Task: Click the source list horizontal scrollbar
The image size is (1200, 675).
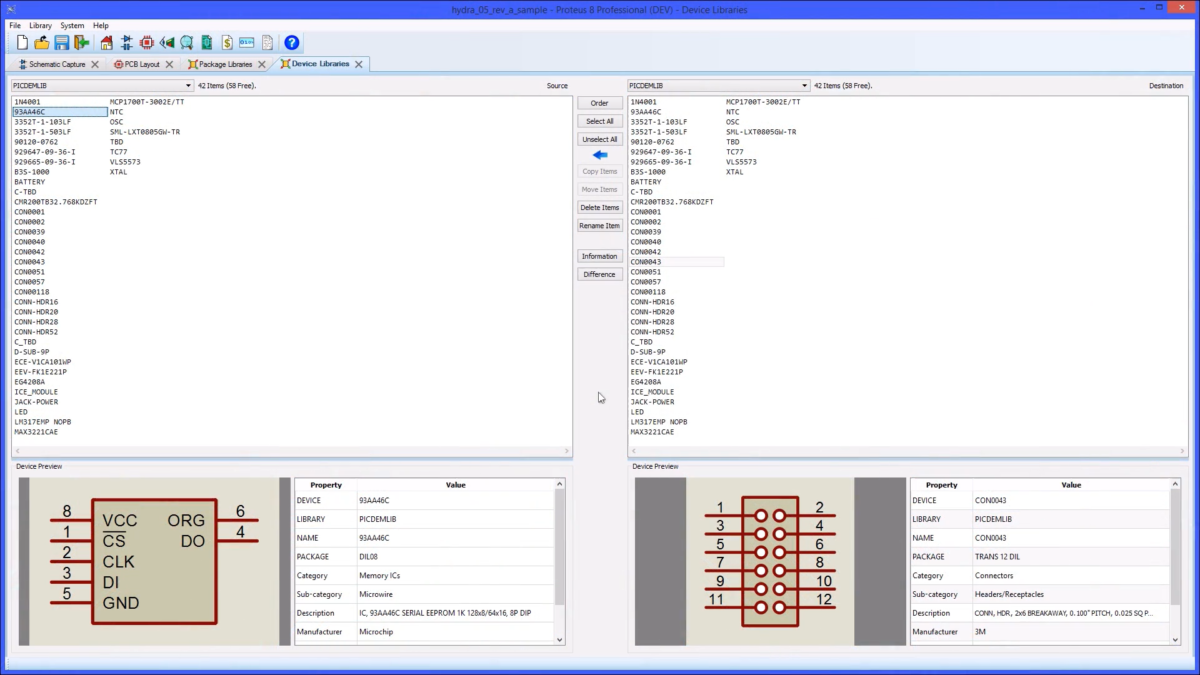Action: 291,452
